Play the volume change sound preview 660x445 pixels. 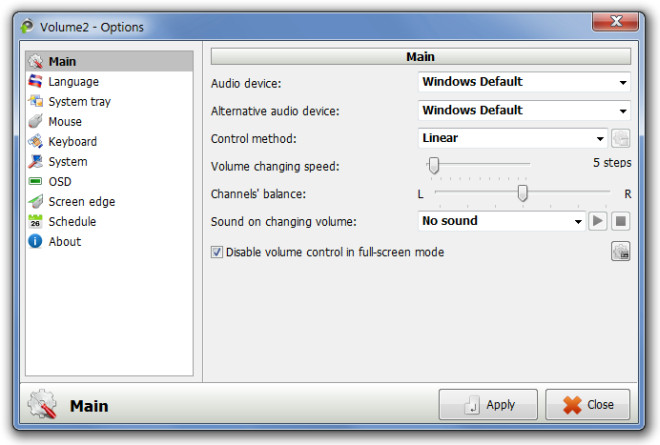(x=597, y=221)
